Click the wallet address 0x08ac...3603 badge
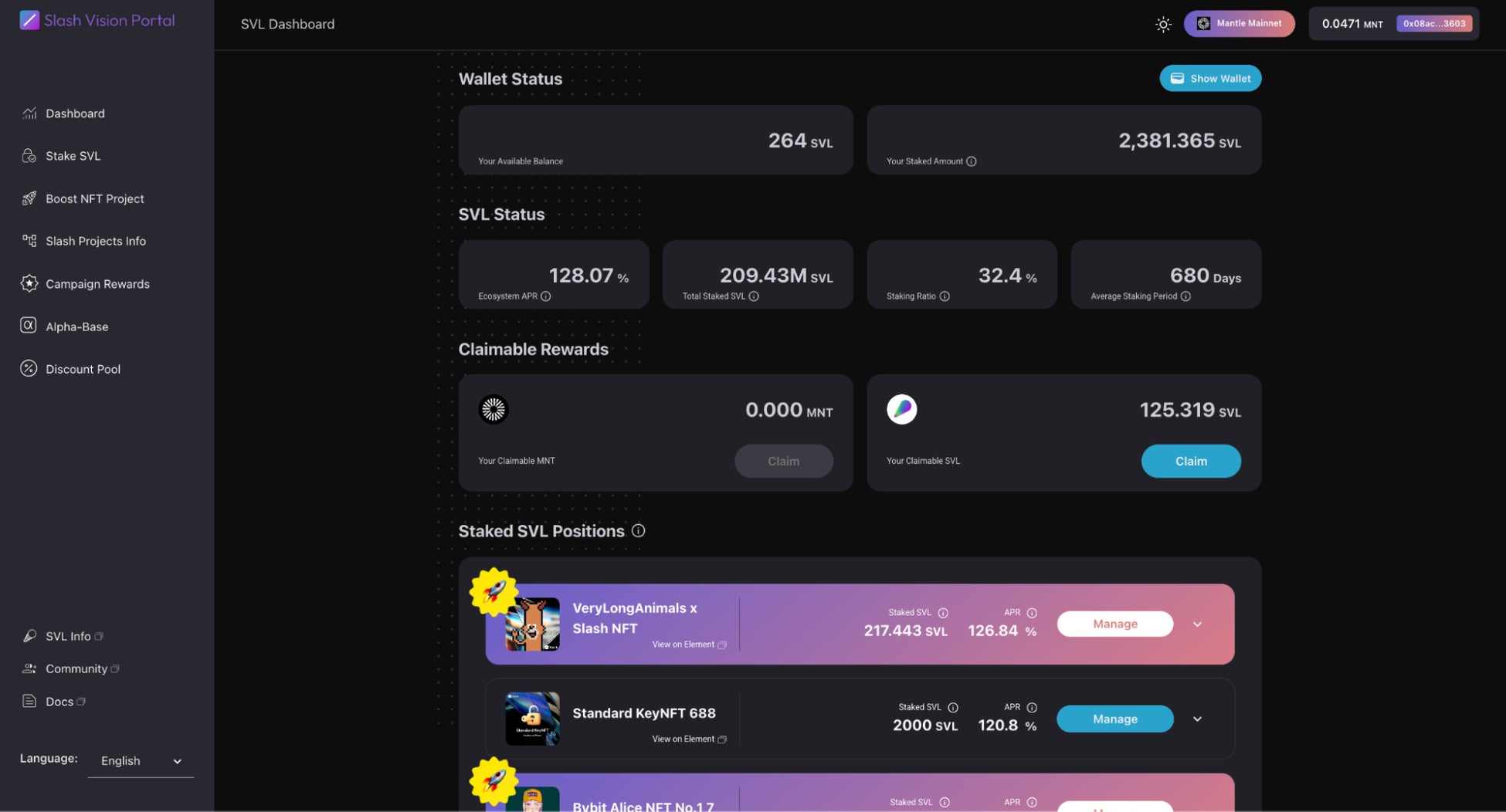This screenshot has width=1506, height=812. click(1434, 24)
